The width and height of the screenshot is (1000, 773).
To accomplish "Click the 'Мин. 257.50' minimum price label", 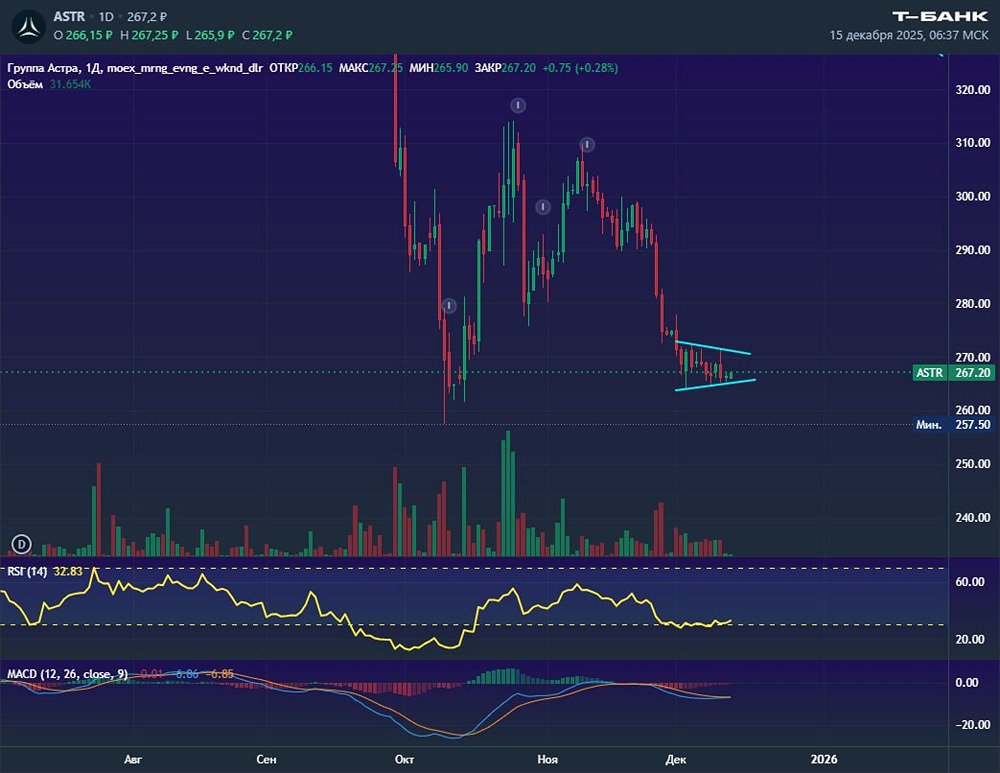I will [x=954, y=424].
